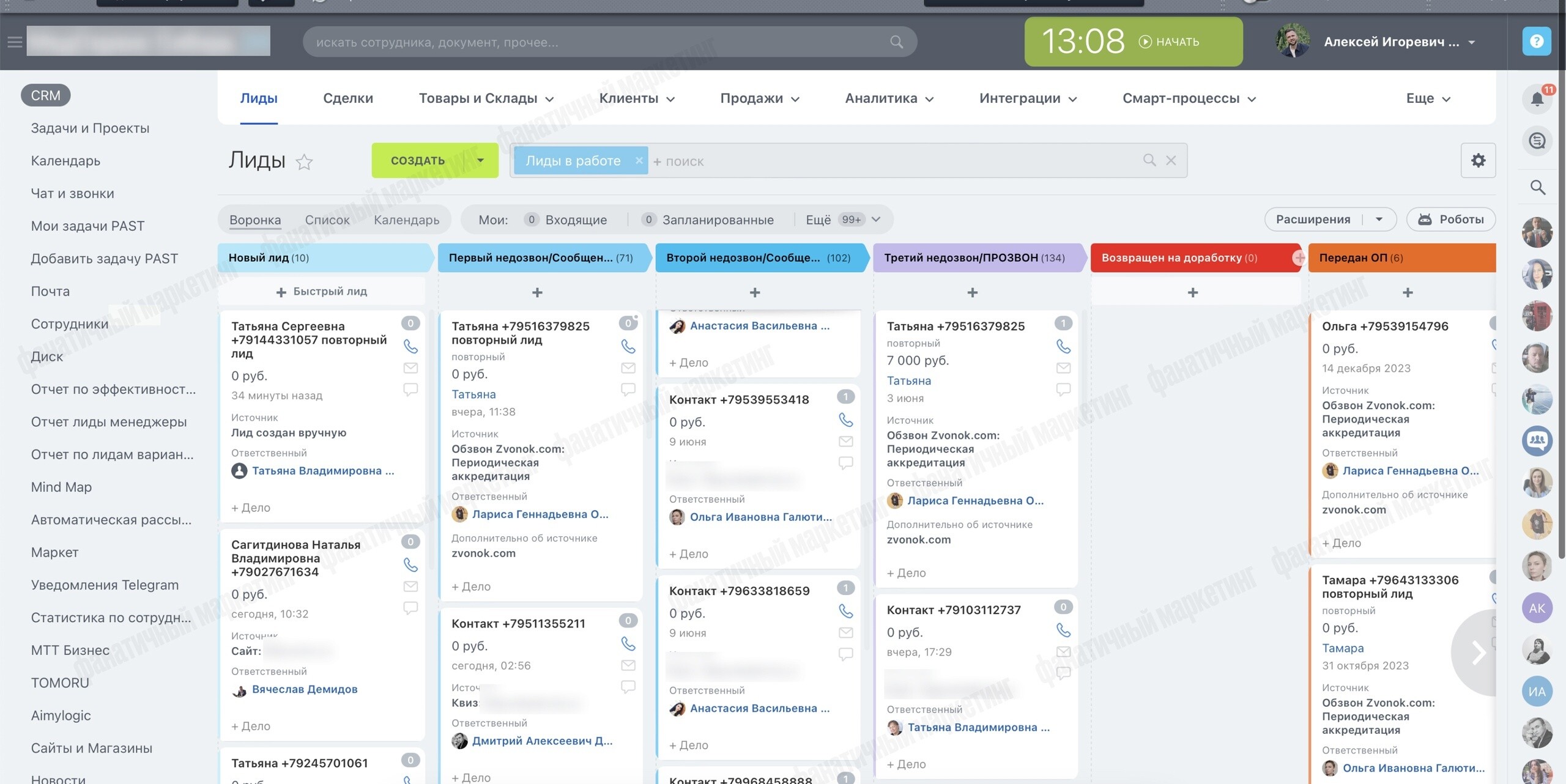
Task: Open group chat icon in right sidebar
Action: (x=1537, y=440)
